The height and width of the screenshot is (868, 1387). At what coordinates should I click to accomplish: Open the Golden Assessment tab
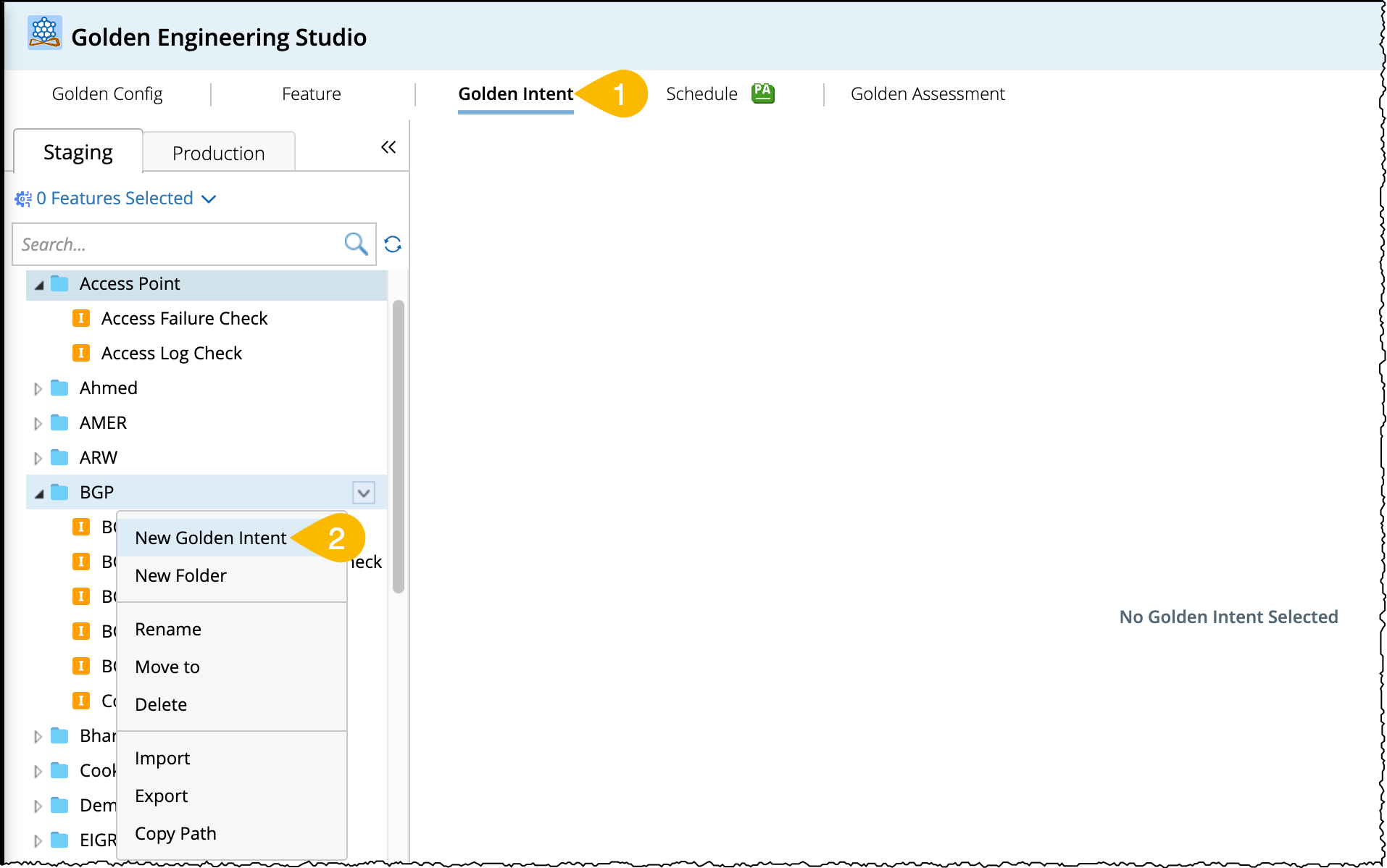pos(927,94)
